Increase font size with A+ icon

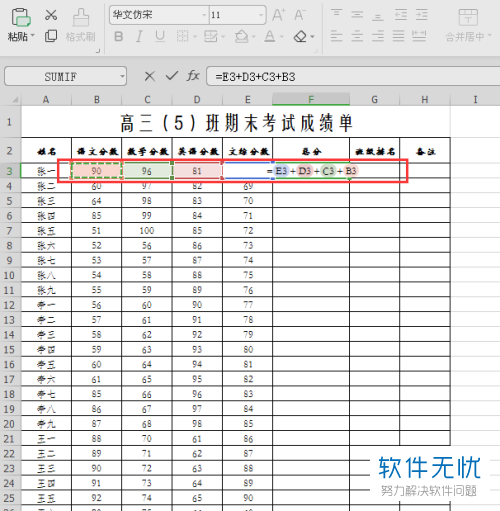(x=279, y=15)
